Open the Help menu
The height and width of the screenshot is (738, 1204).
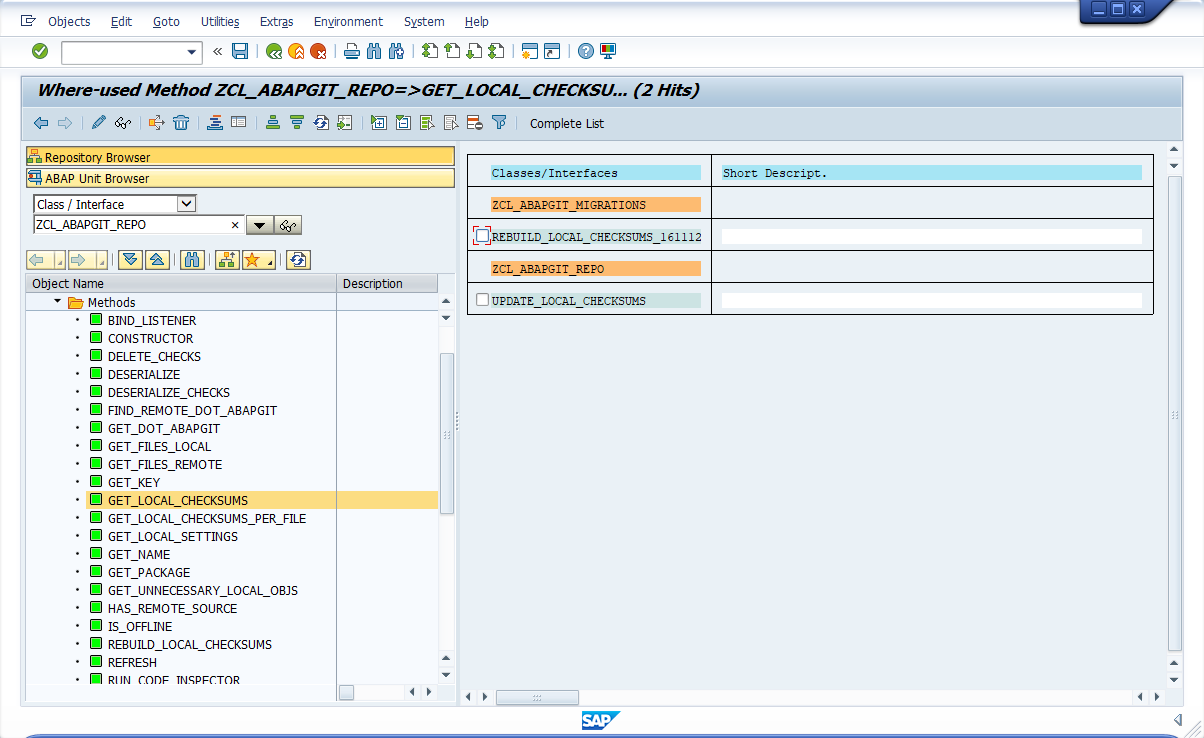[477, 21]
